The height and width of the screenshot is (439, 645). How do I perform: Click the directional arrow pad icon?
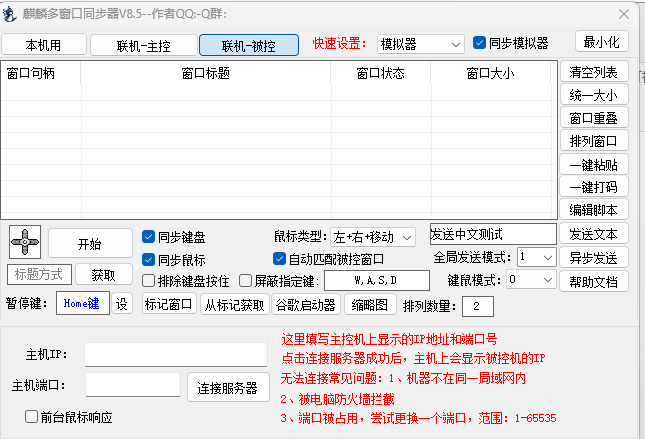tap(25, 241)
